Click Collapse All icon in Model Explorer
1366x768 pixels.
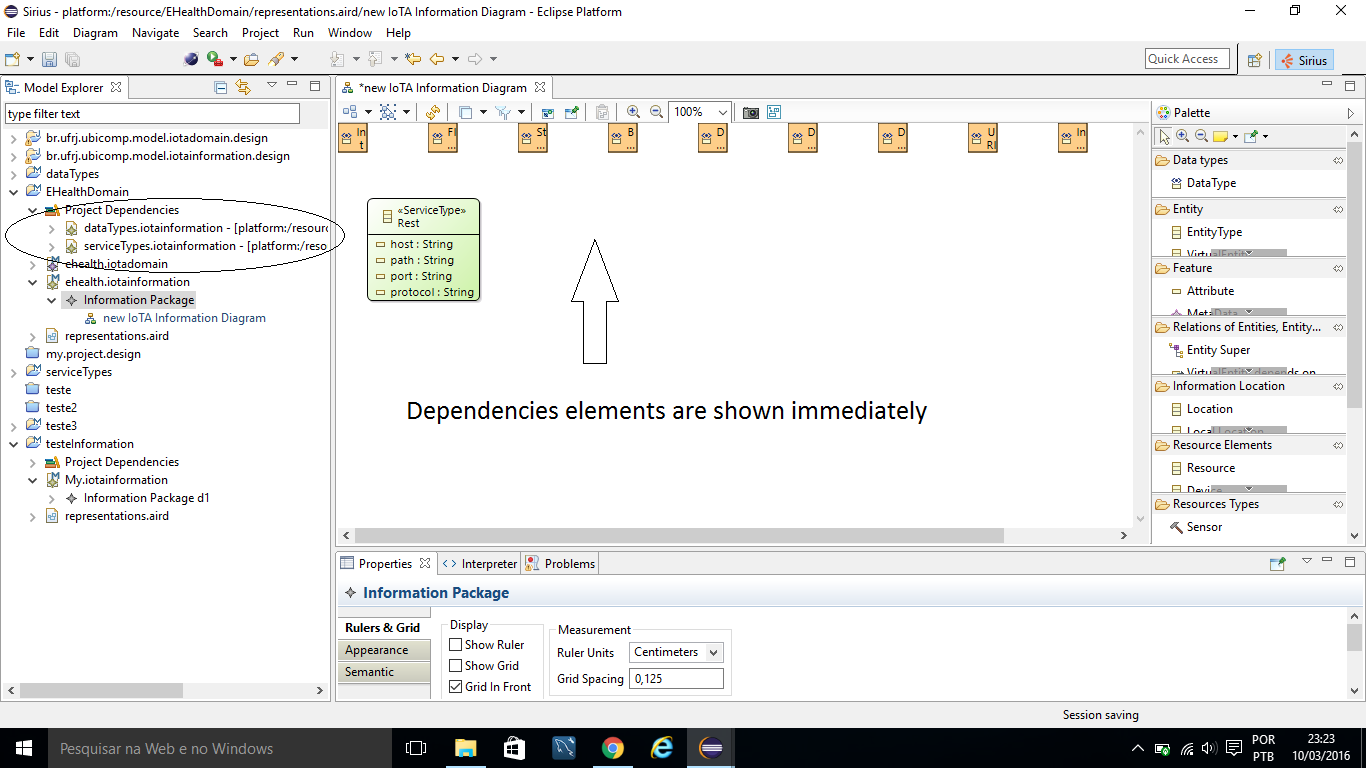[x=221, y=87]
